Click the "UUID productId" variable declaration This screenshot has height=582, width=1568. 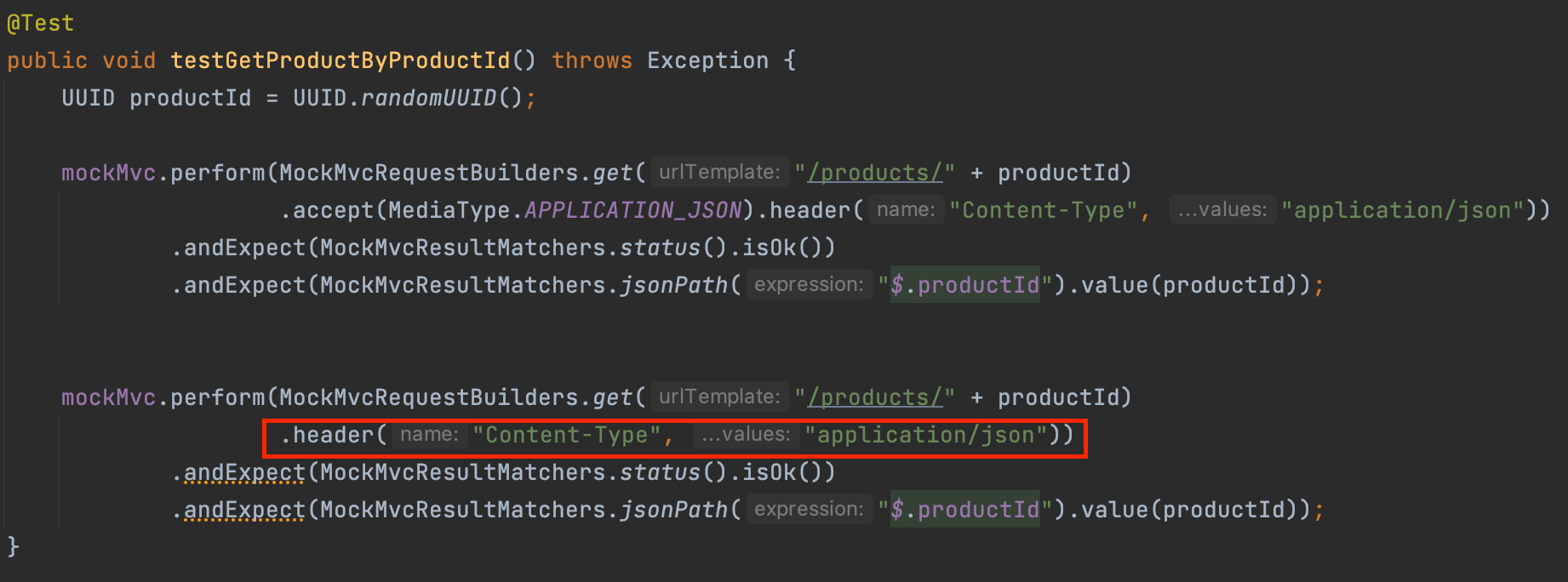157,98
